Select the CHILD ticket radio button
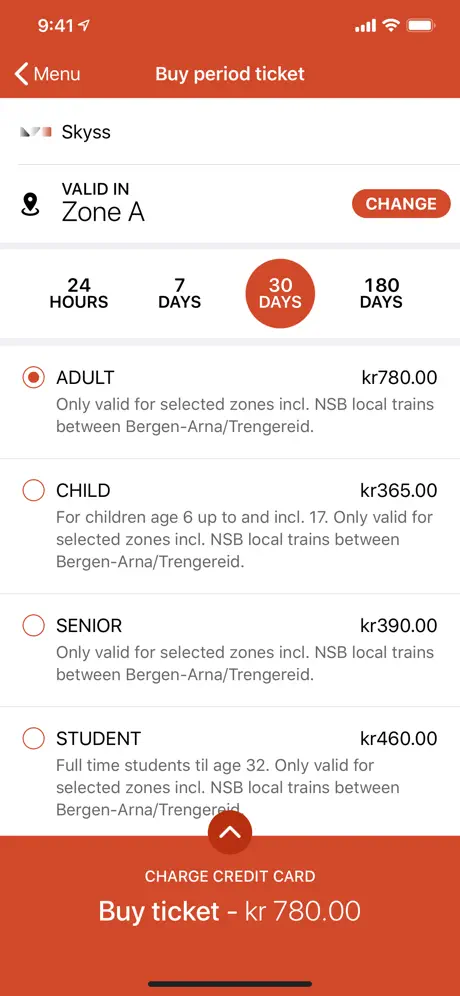 click(33, 490)
